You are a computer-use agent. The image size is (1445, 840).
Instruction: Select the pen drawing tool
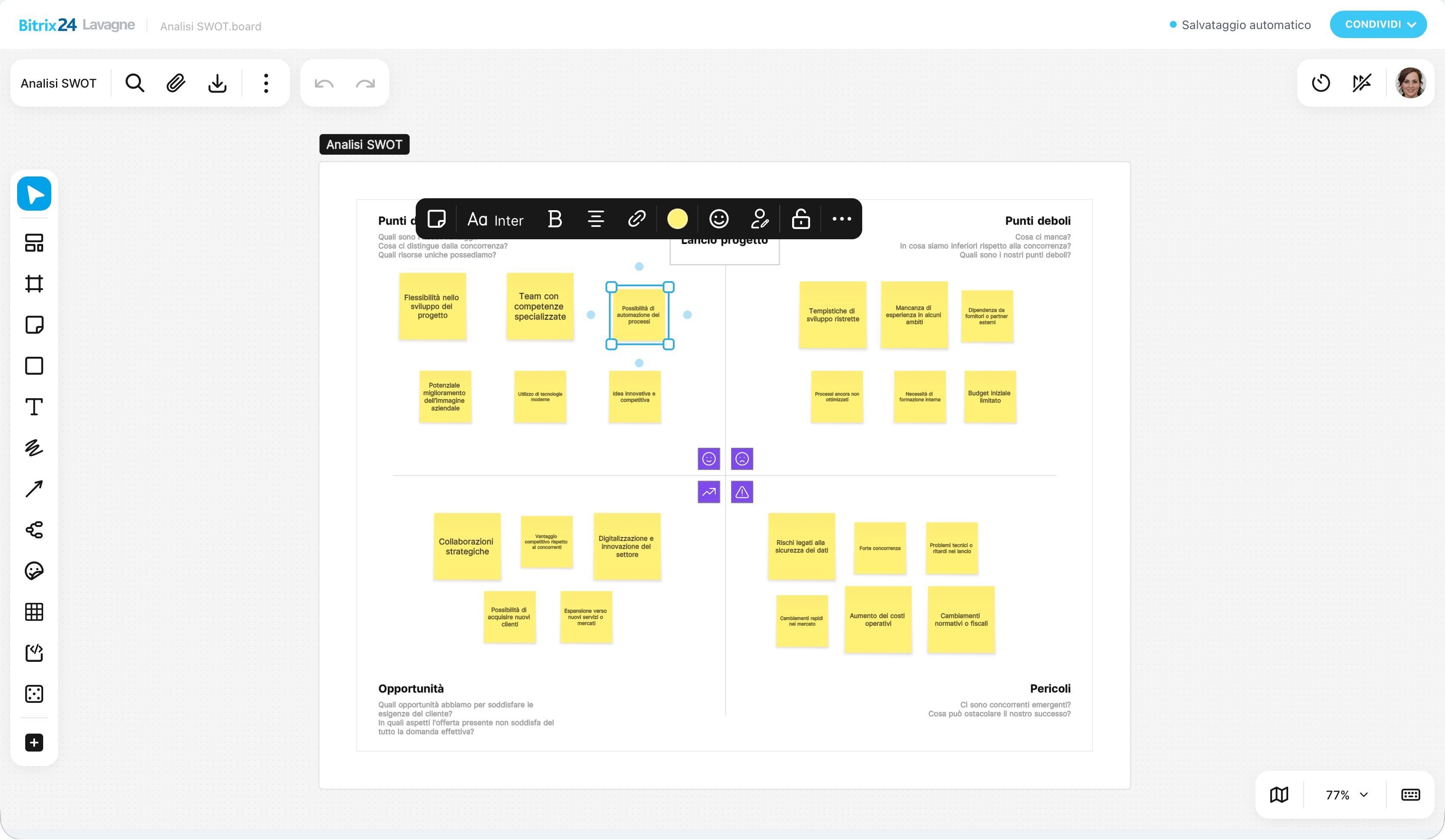tap(34, 448)
